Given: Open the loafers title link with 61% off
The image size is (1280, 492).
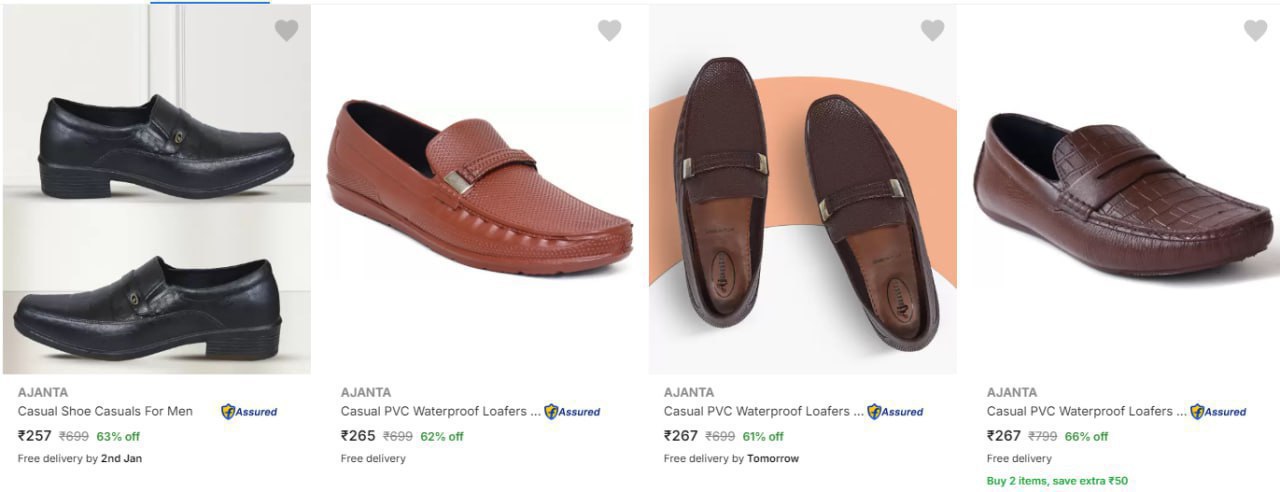Looking at the screenshot, I should pos(763,411).
